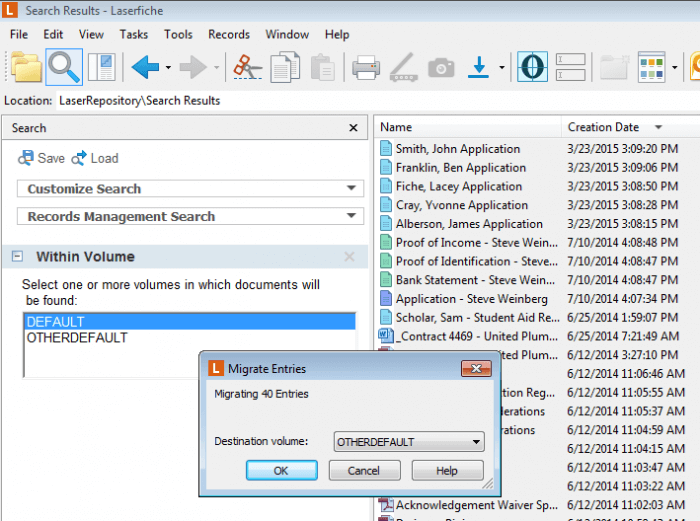Select Franklin, Ben Application entry

coord(461,167)
